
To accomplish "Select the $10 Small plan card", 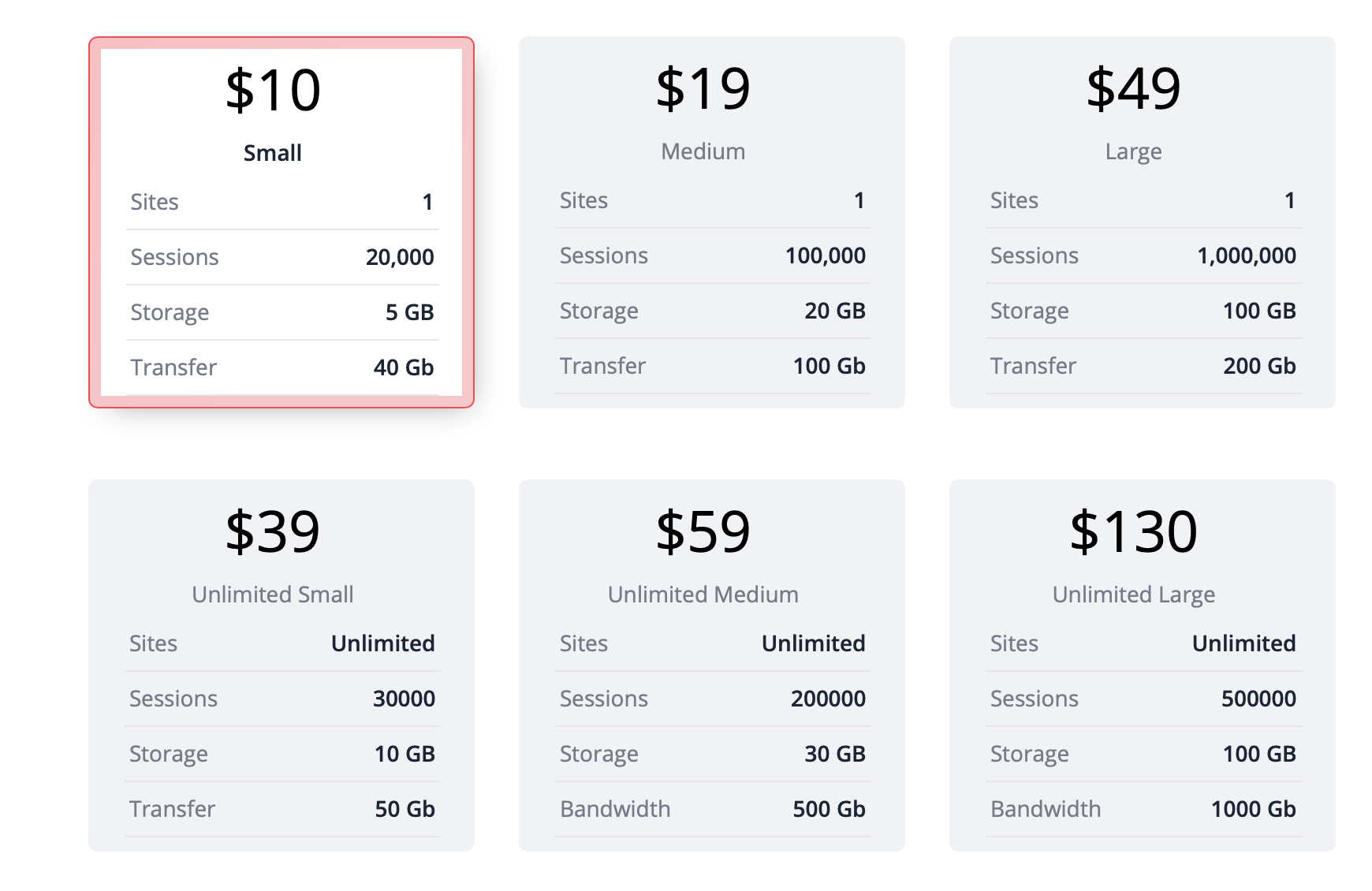I will (281, 222).
